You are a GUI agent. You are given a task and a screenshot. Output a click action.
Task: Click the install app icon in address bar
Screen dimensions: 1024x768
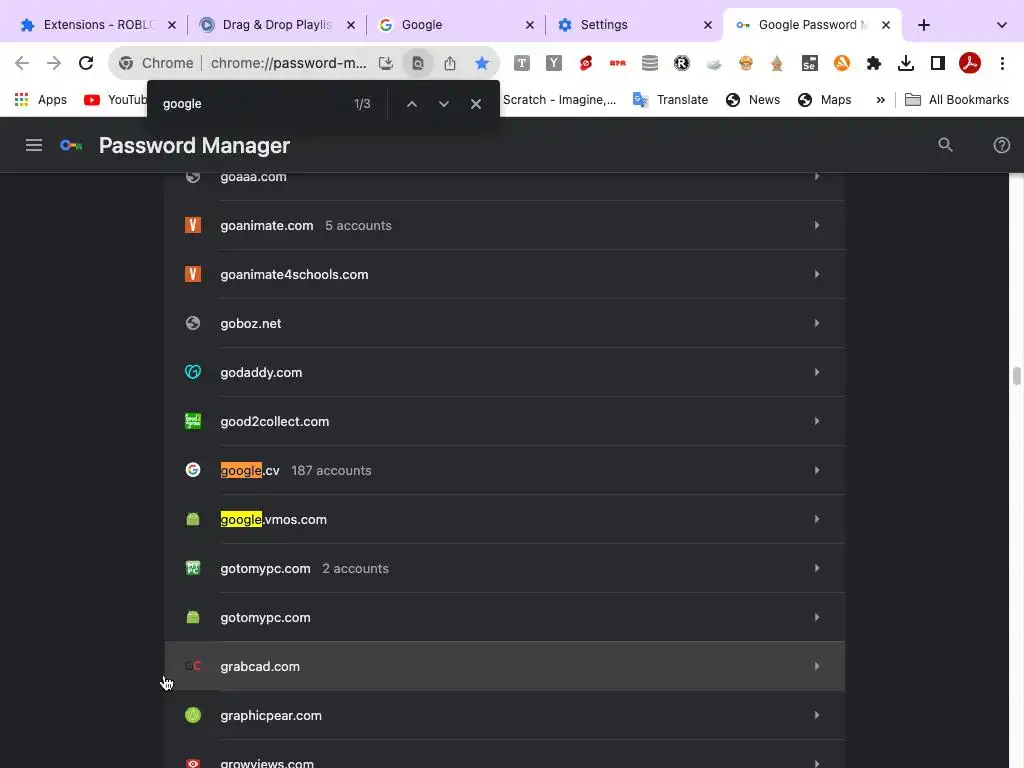(386, 63)
